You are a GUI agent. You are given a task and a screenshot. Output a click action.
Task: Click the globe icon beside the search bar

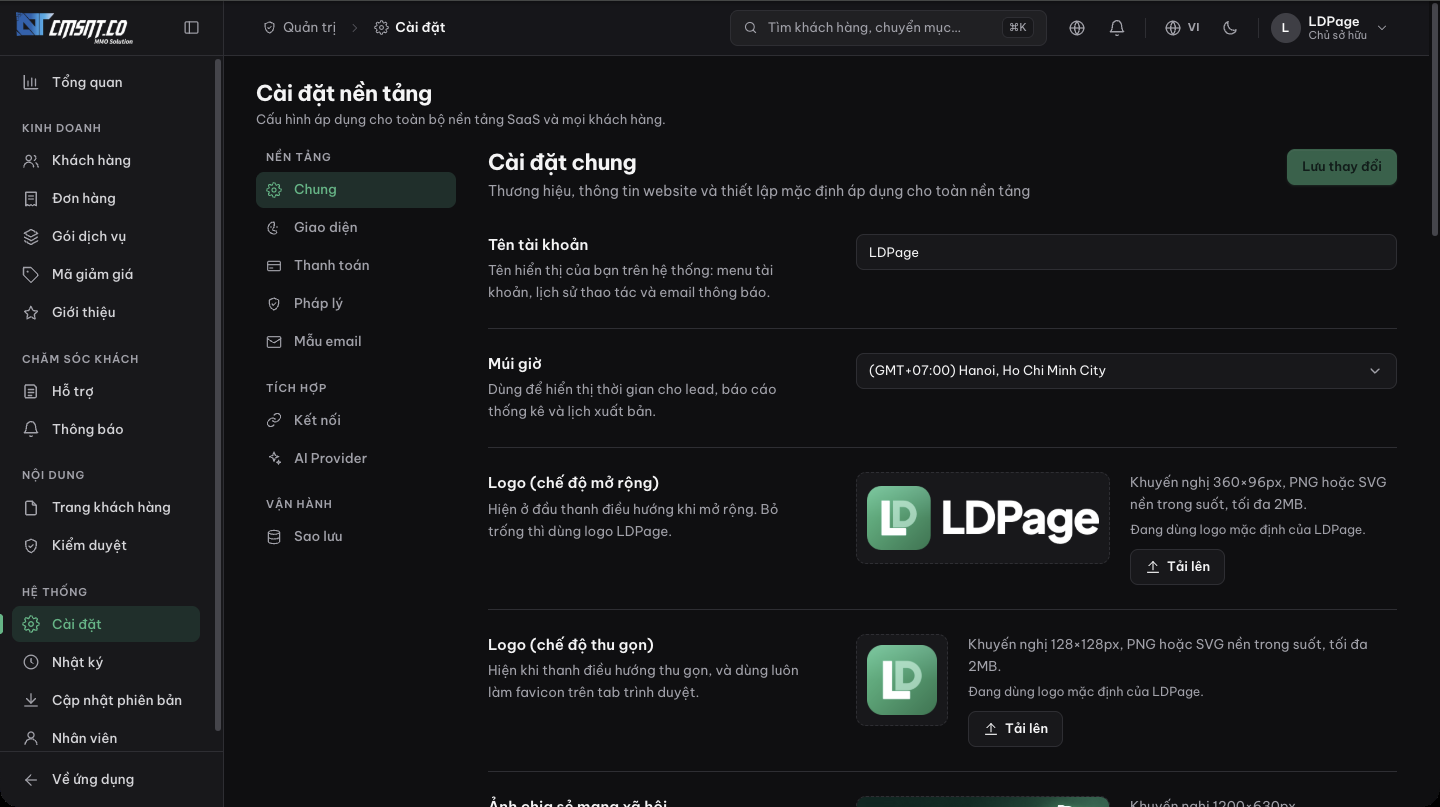1077,28
